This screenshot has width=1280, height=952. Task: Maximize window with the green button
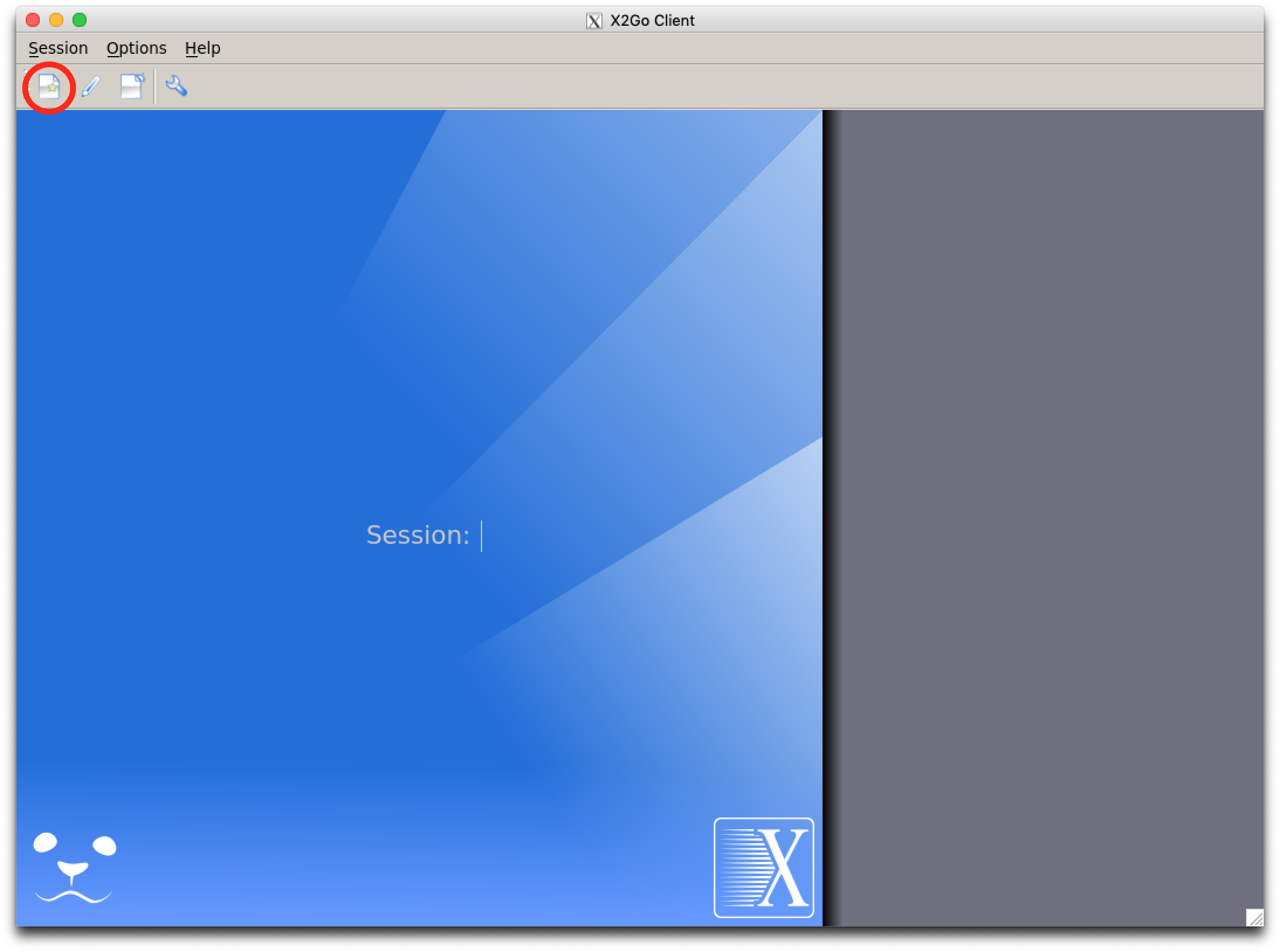coord(80,20)
